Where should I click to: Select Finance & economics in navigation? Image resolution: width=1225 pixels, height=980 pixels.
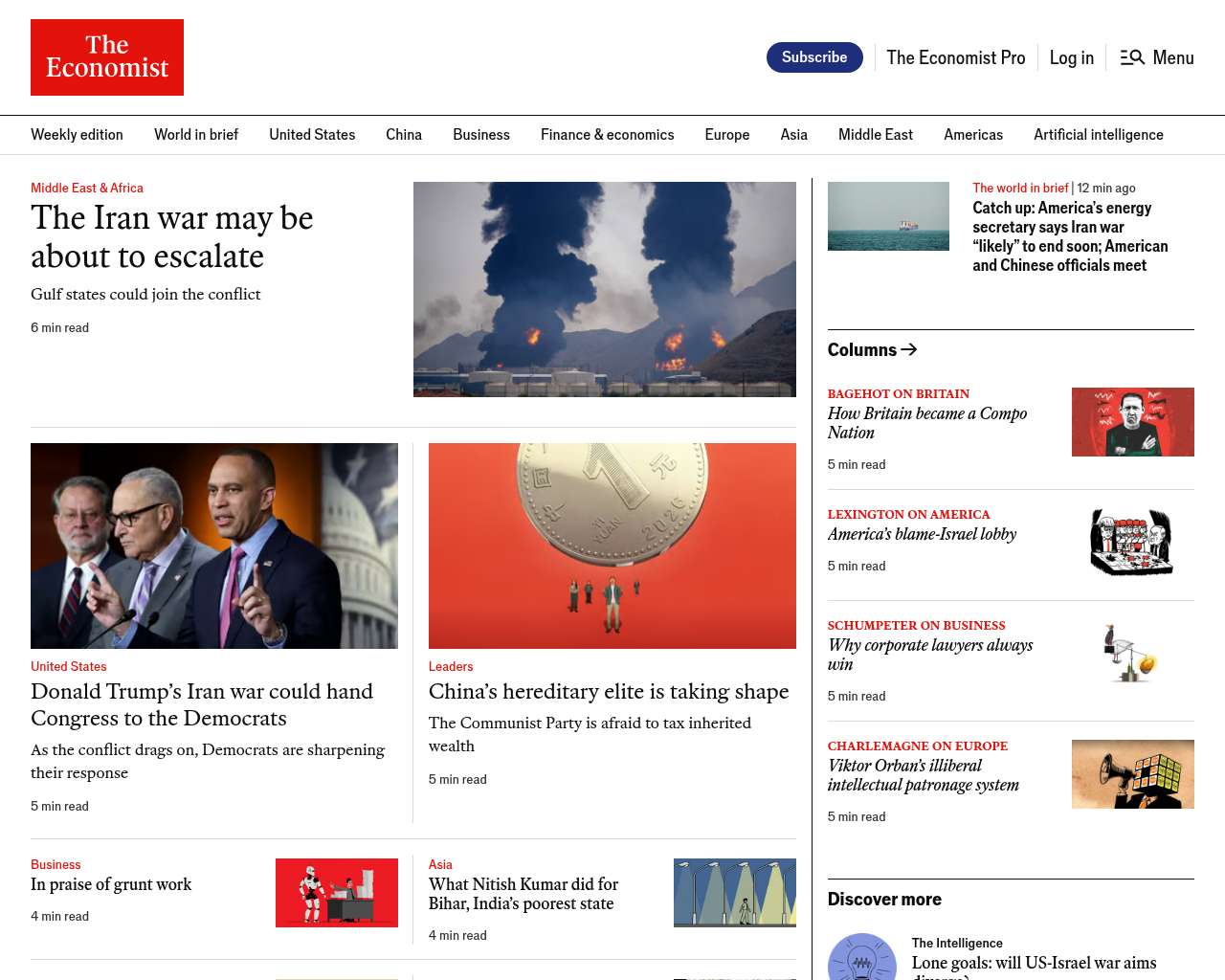click(x=607, y=135)
